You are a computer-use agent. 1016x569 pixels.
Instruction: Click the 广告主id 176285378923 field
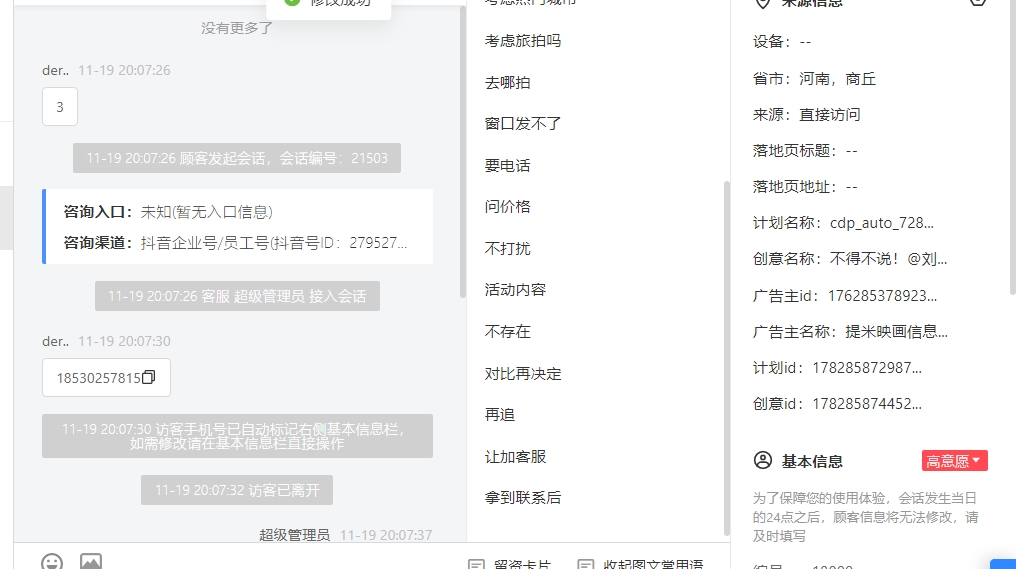845,296
